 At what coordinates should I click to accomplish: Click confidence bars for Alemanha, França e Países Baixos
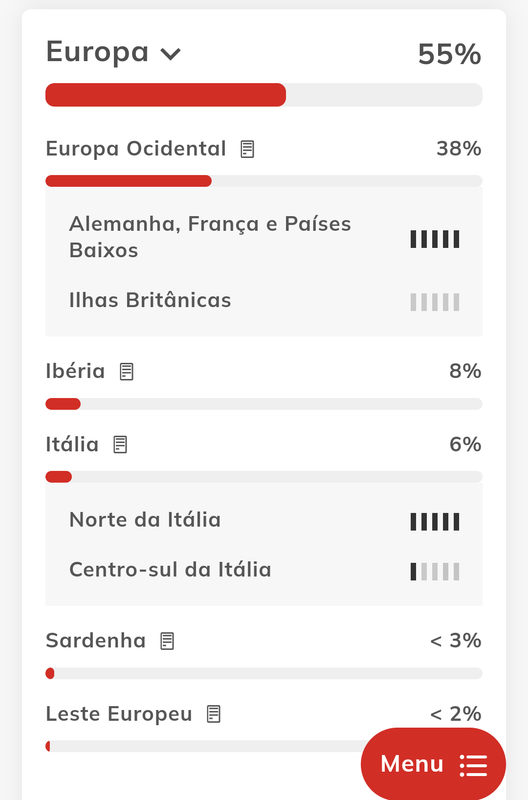pos(435,239)
